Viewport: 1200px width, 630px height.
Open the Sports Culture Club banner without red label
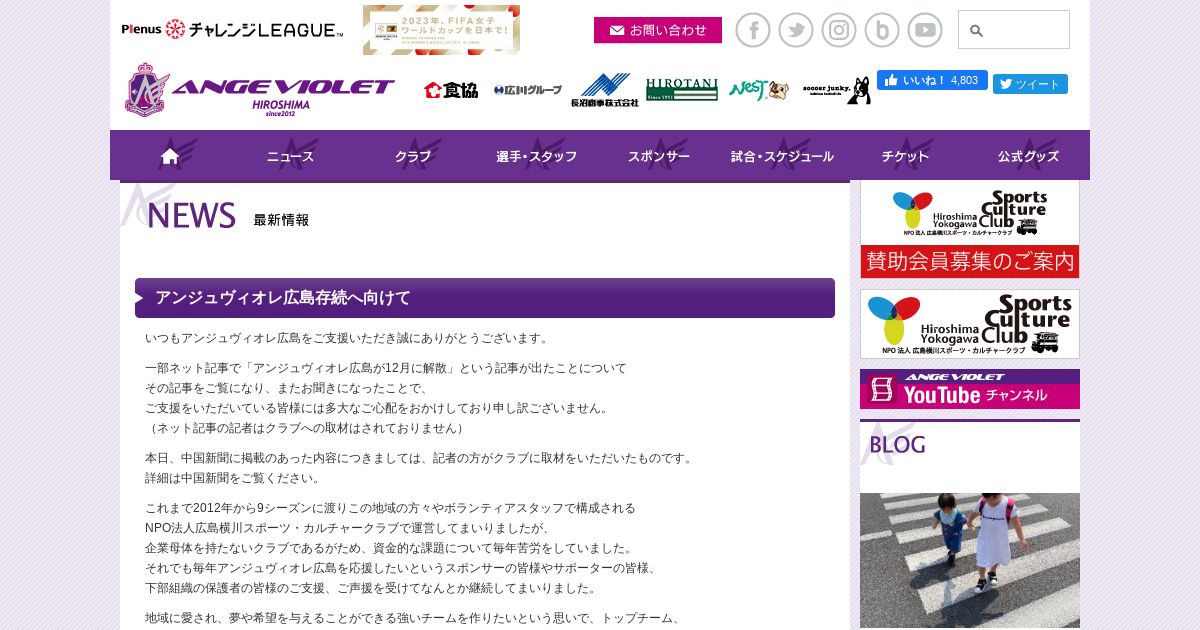point(970,324)
